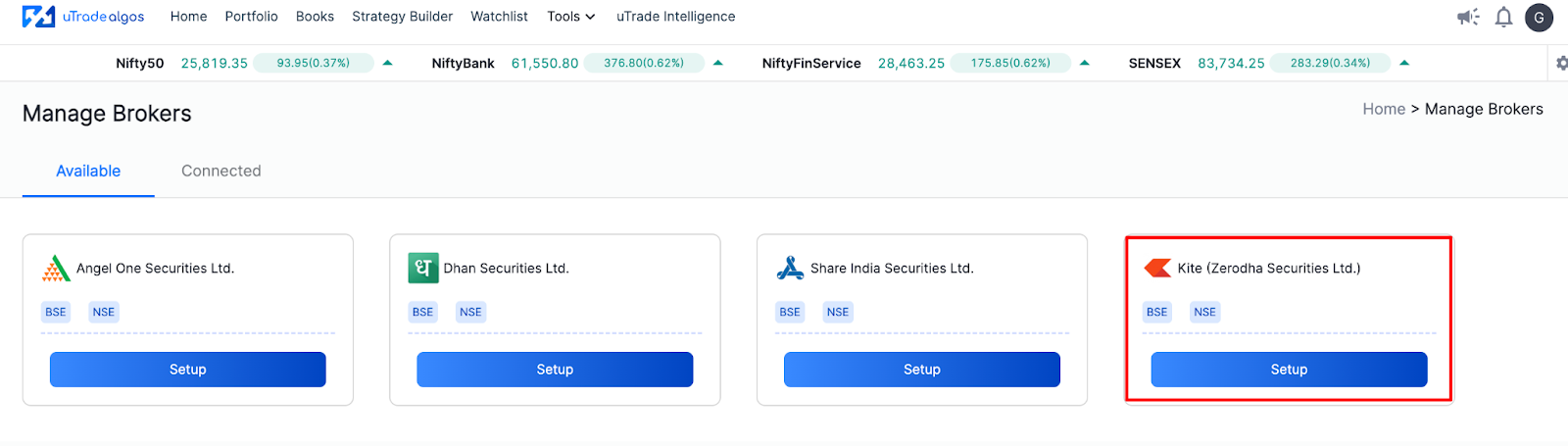The width and height of the screenshot is (1568, 446).
Task: Click Nifty50 change 93.95(0.37%)
Action: tap(314, 63)
